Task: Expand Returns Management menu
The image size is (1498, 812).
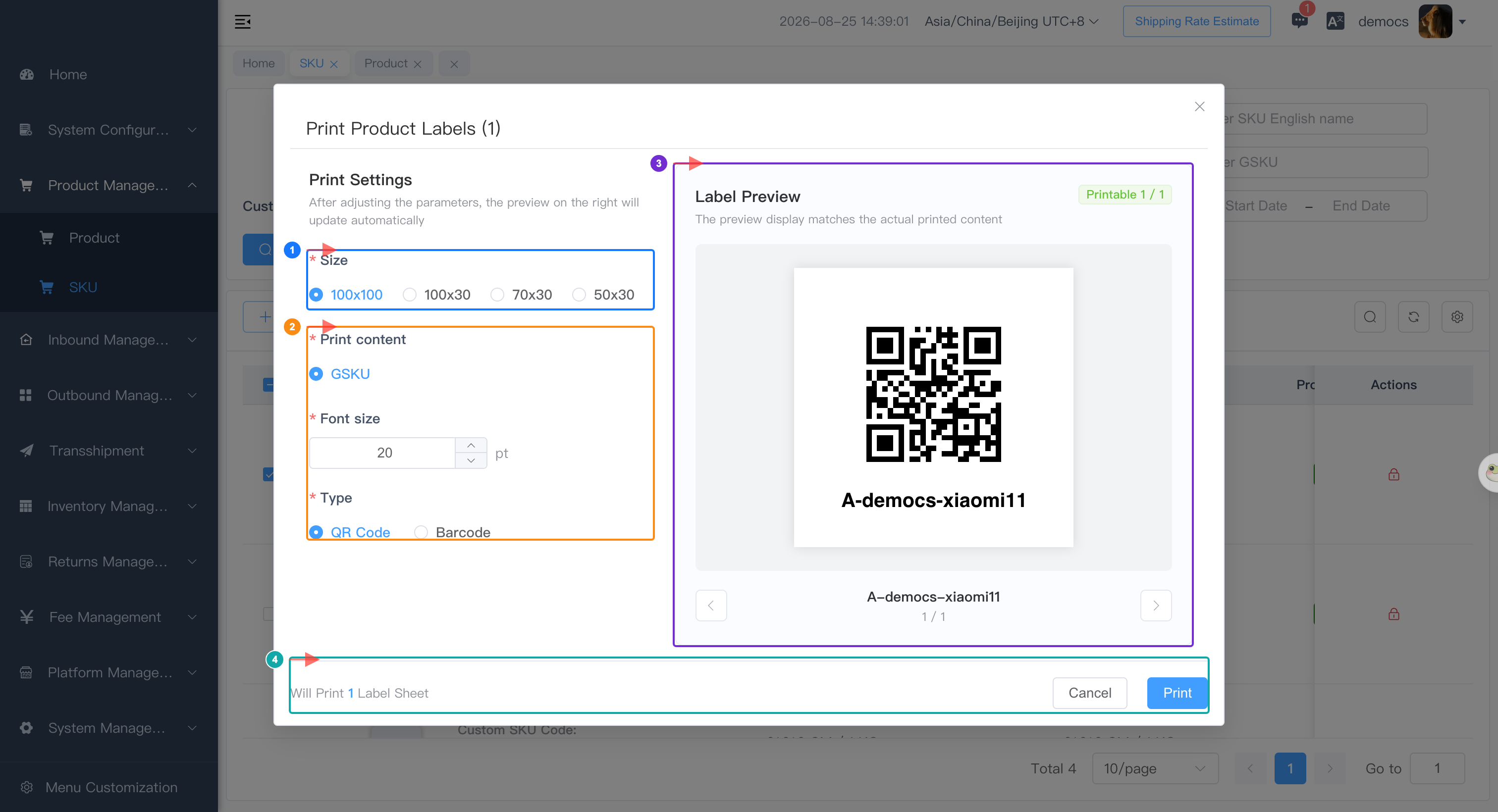Action: 193,561
